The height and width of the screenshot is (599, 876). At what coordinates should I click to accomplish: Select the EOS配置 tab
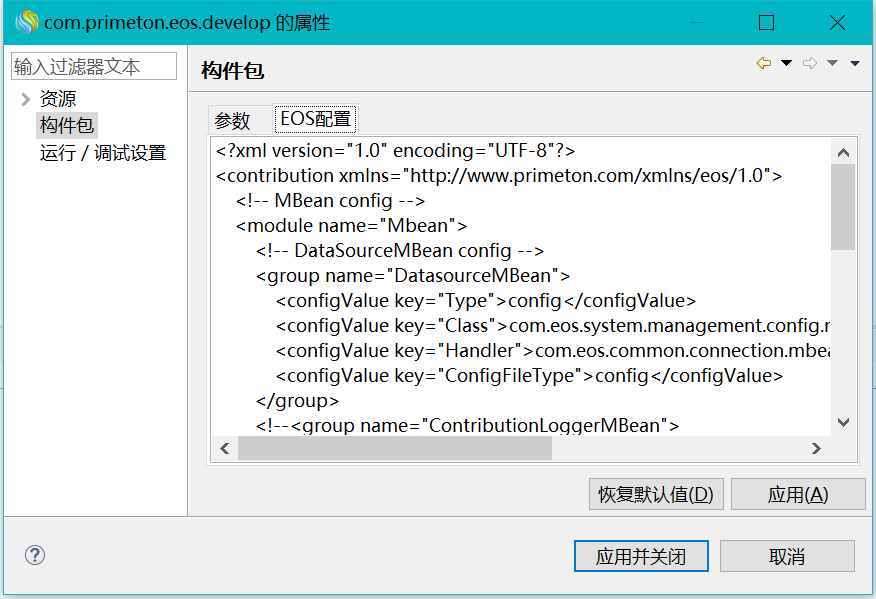(x=315, y=120)
